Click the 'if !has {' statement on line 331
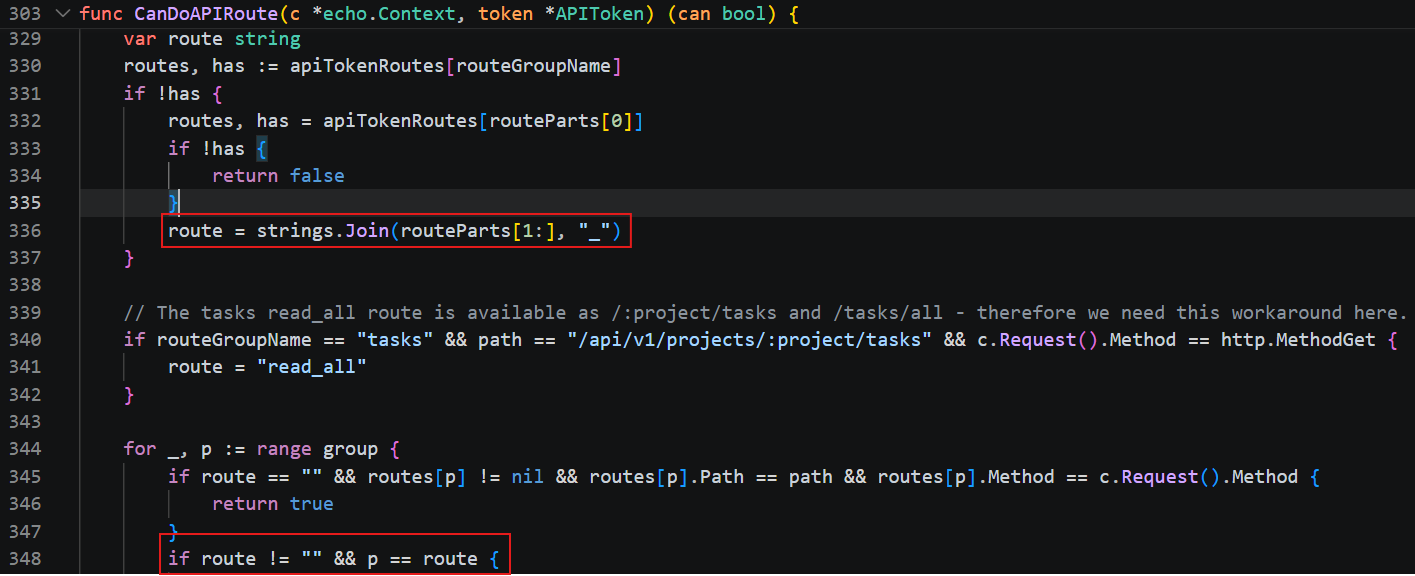This screenshot has width=1415, height=576. click(x=173, y=93)
